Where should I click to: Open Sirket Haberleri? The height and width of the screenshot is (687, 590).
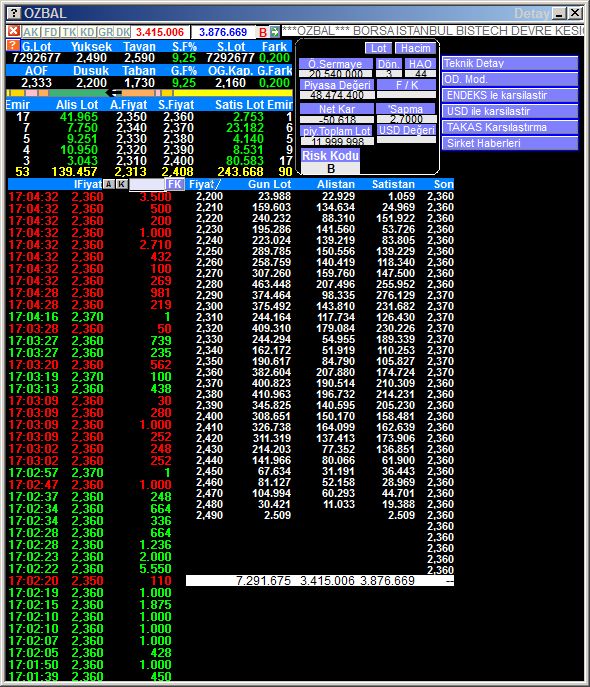click(510, 143)
